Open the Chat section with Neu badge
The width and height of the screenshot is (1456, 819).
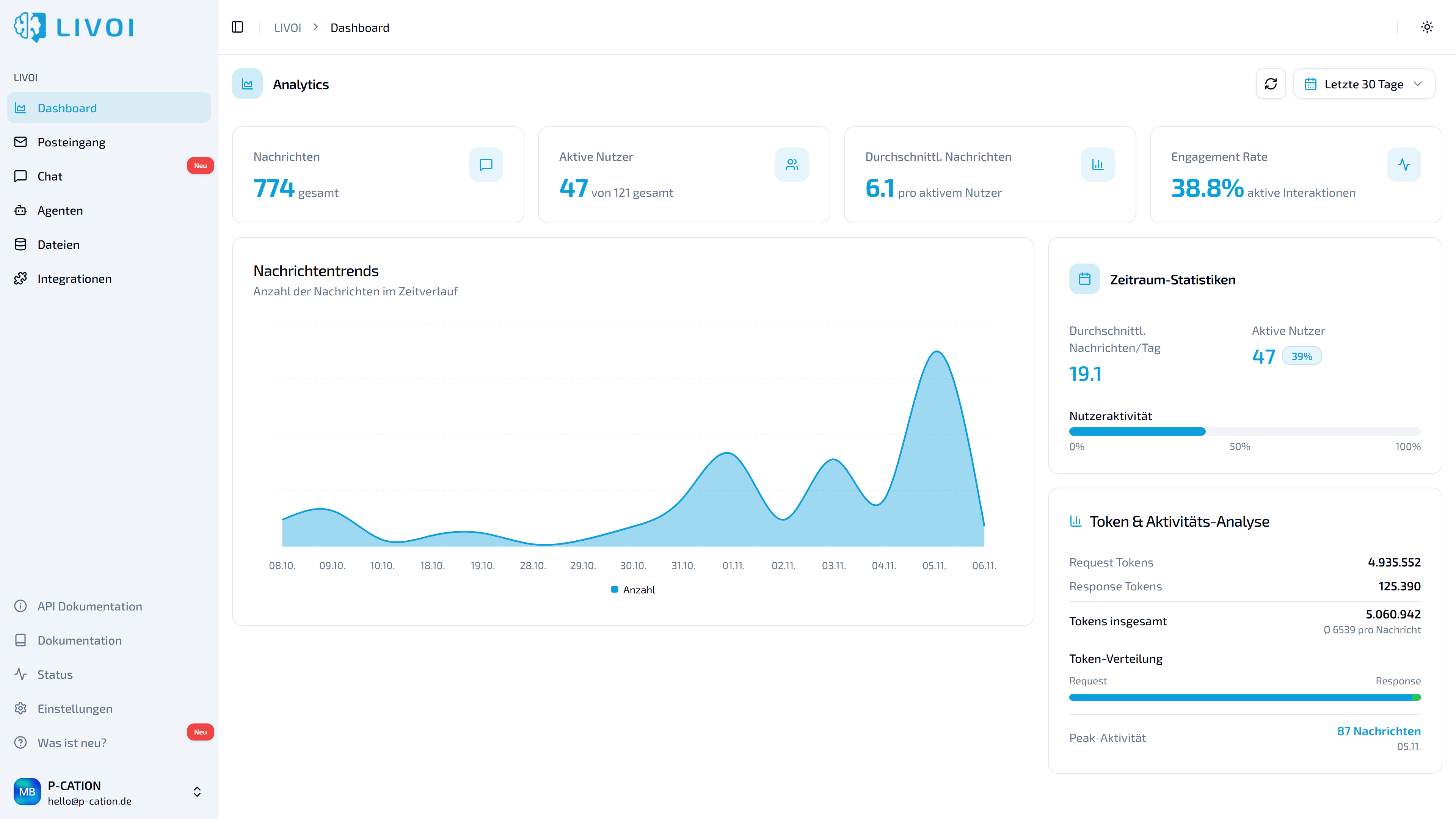point(50,176)
